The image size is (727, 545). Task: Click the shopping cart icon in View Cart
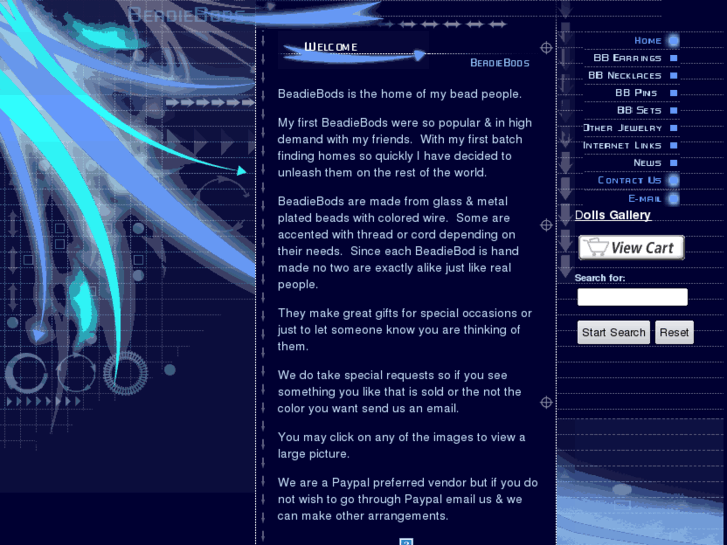[x=595, y=247]
